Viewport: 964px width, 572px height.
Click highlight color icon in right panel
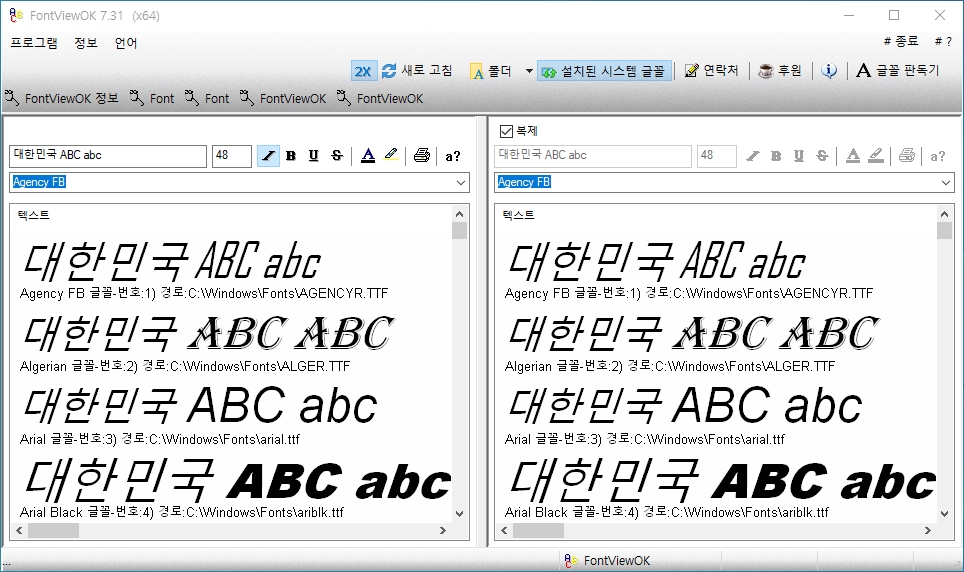(876, 156)
